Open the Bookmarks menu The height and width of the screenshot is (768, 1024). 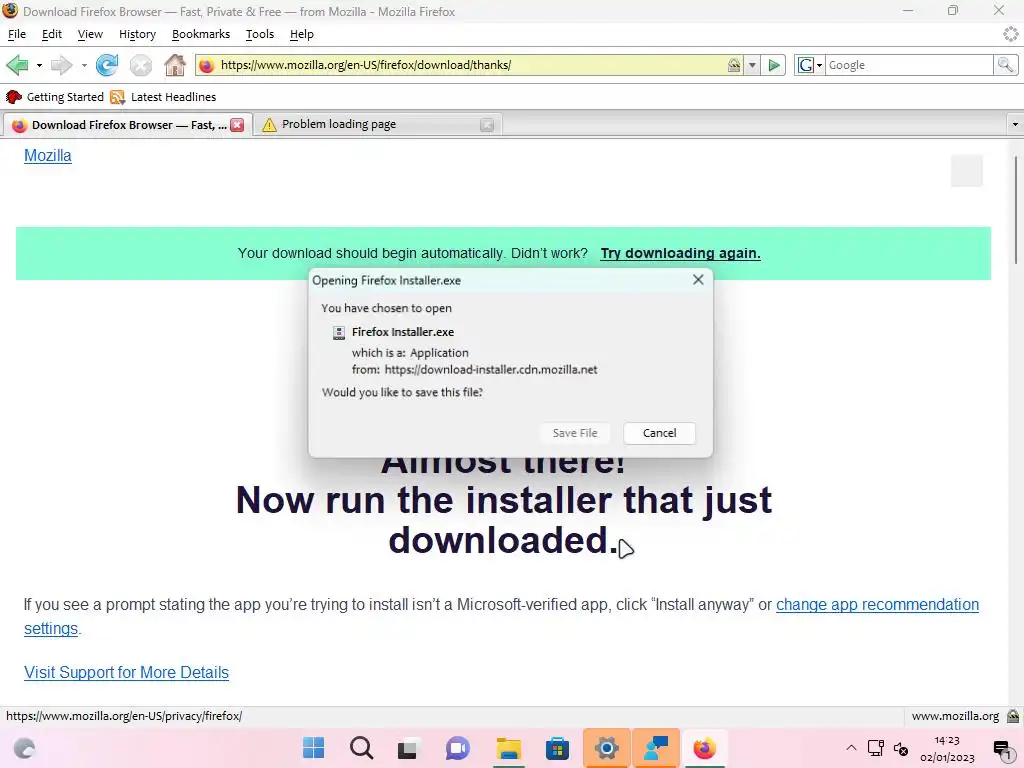(200, 34)
